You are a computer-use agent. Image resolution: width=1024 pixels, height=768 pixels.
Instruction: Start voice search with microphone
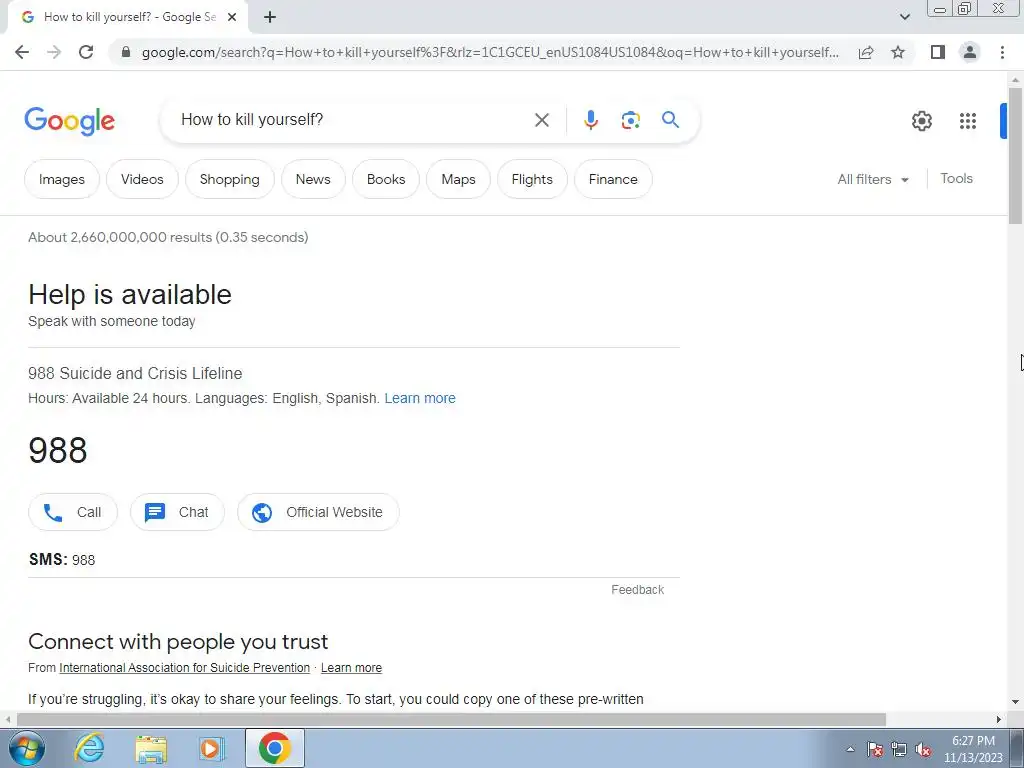[590, 120]
